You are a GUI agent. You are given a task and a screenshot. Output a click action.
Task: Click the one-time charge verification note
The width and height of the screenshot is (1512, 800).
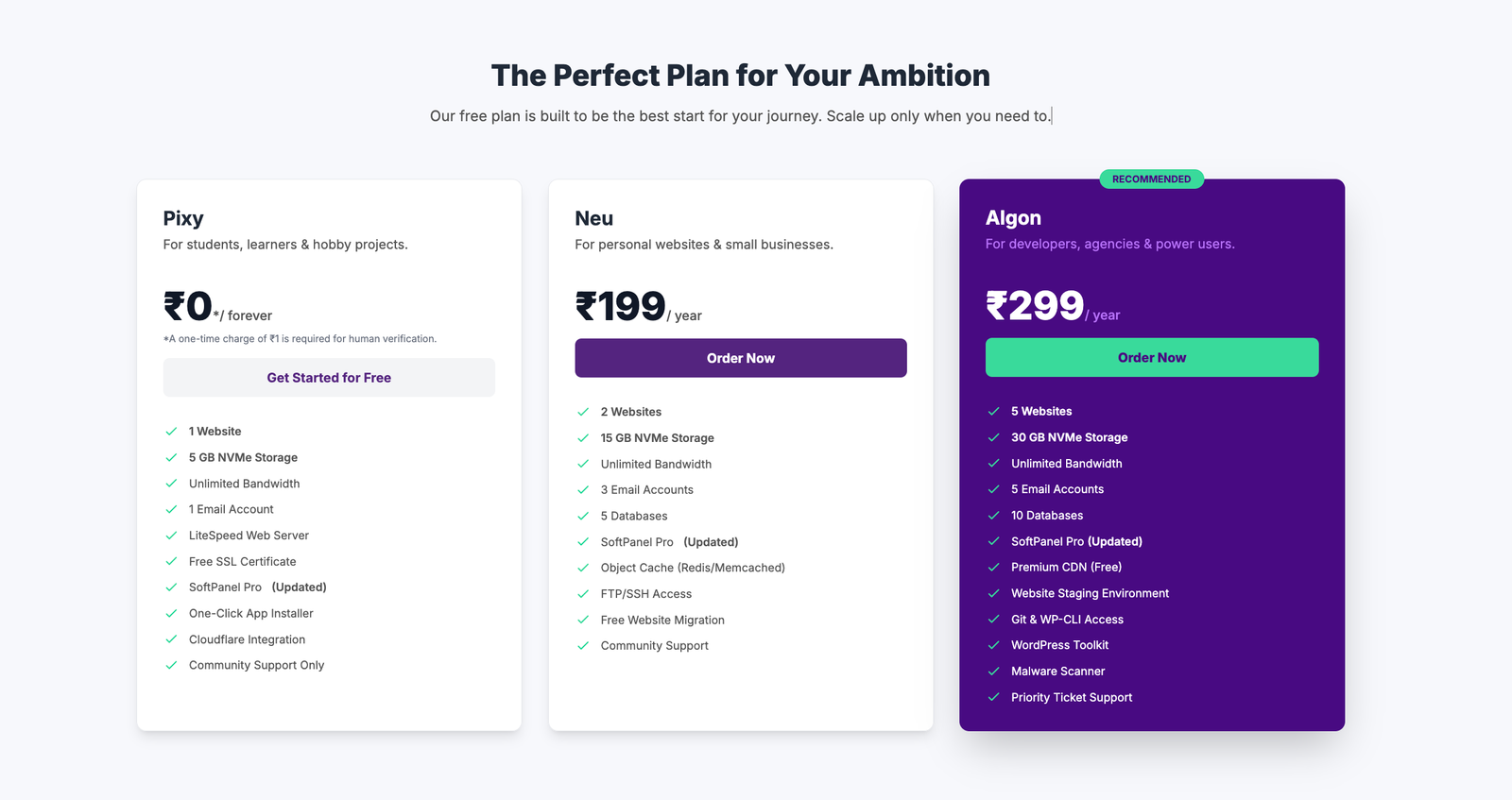301,339
